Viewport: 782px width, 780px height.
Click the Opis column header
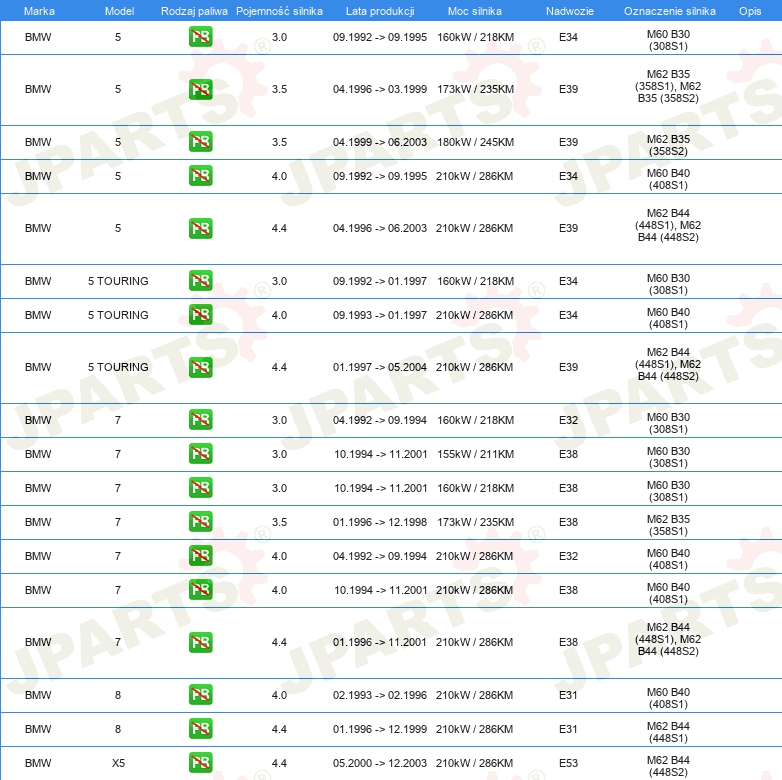click(749, 10)
